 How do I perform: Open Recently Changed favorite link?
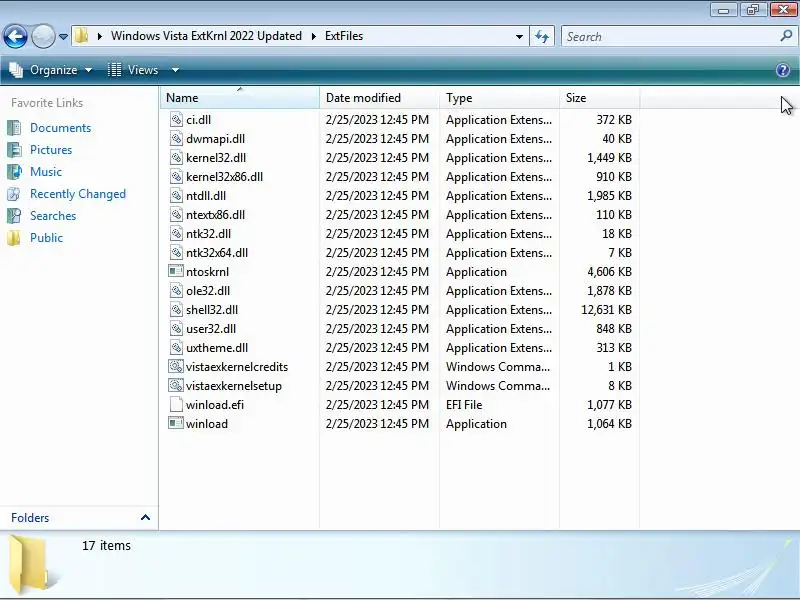[78, 194]
